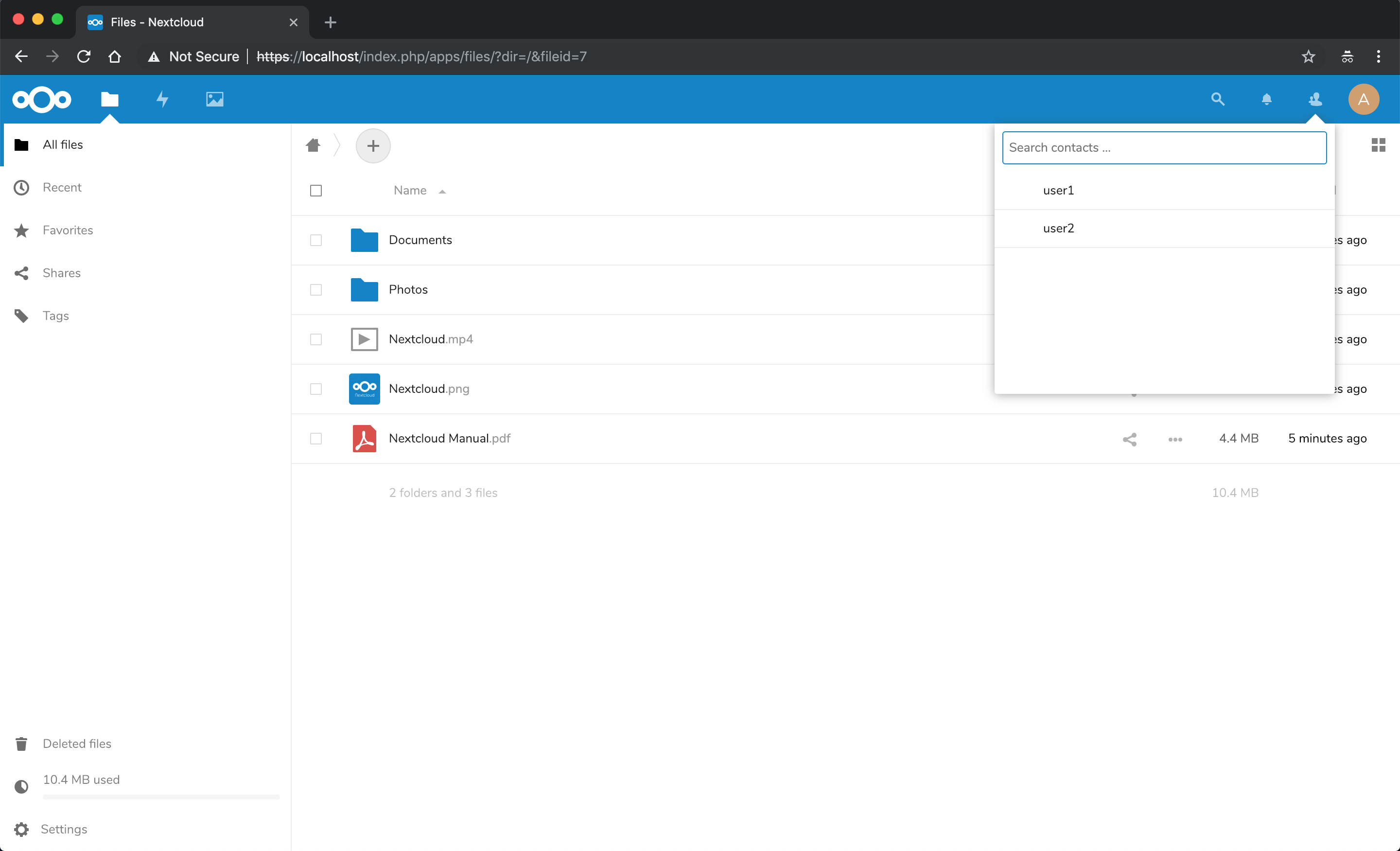Toggle grid view icon

tap(1378, 145)
